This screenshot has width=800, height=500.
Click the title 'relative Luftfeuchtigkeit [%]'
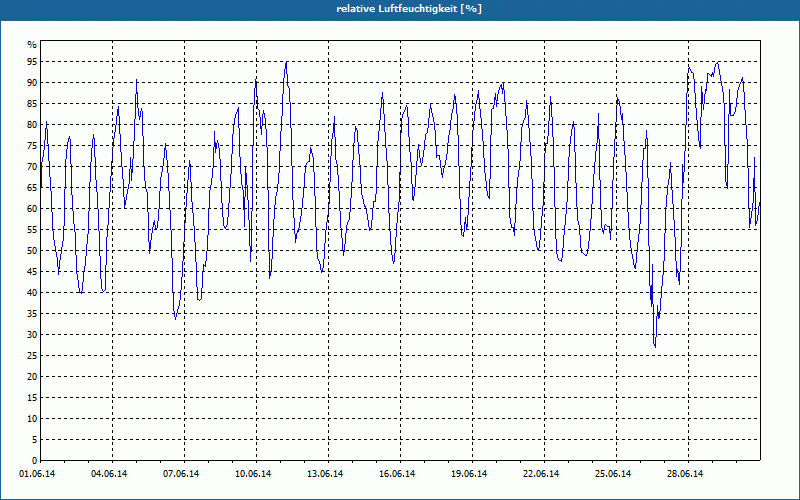pyautogui.click(x=409, y=9)
